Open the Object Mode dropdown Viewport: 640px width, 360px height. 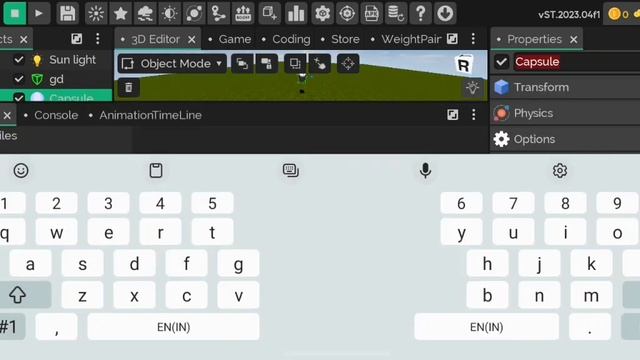[x=172, y=64]
